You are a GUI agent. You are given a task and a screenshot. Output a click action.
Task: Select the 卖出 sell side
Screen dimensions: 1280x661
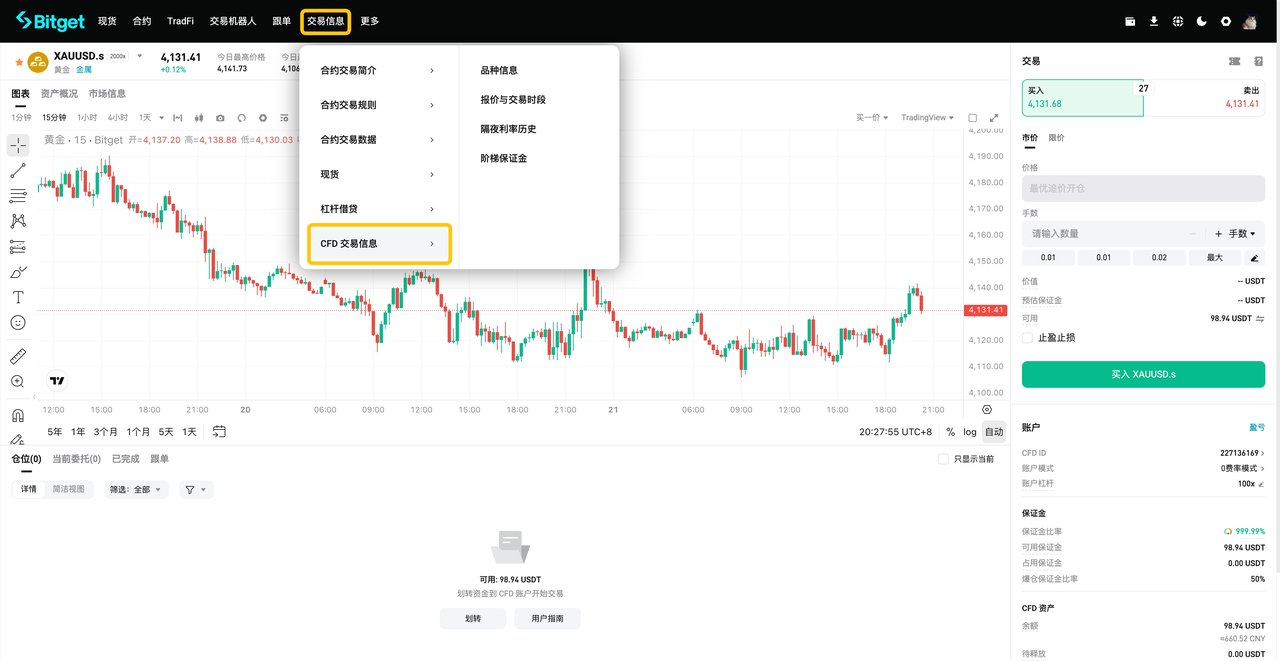tap(1203, 97)
